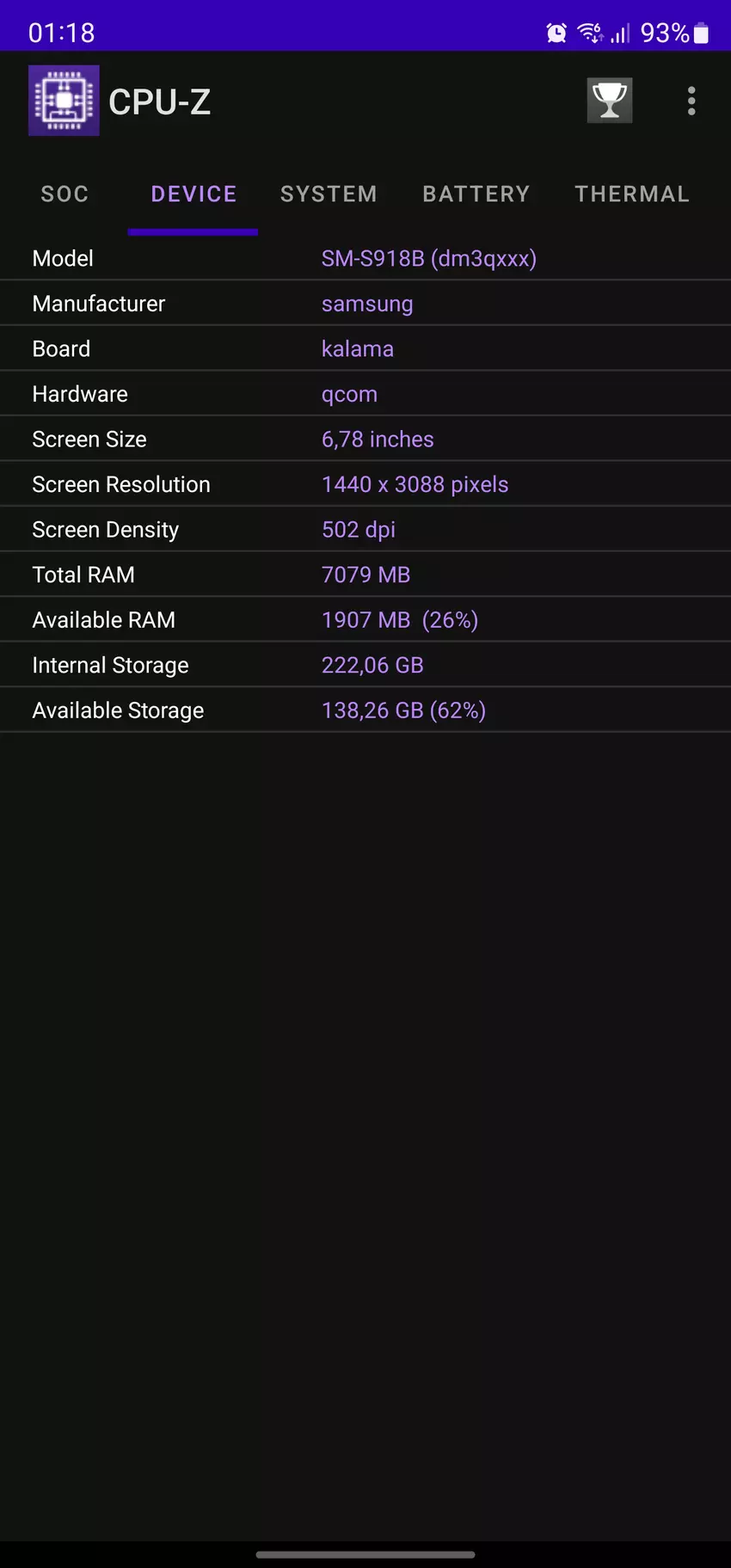Viewport: 731px width, 1568px height.
Task: Tap the cellular signal bars icon
Action: (620, 34)
